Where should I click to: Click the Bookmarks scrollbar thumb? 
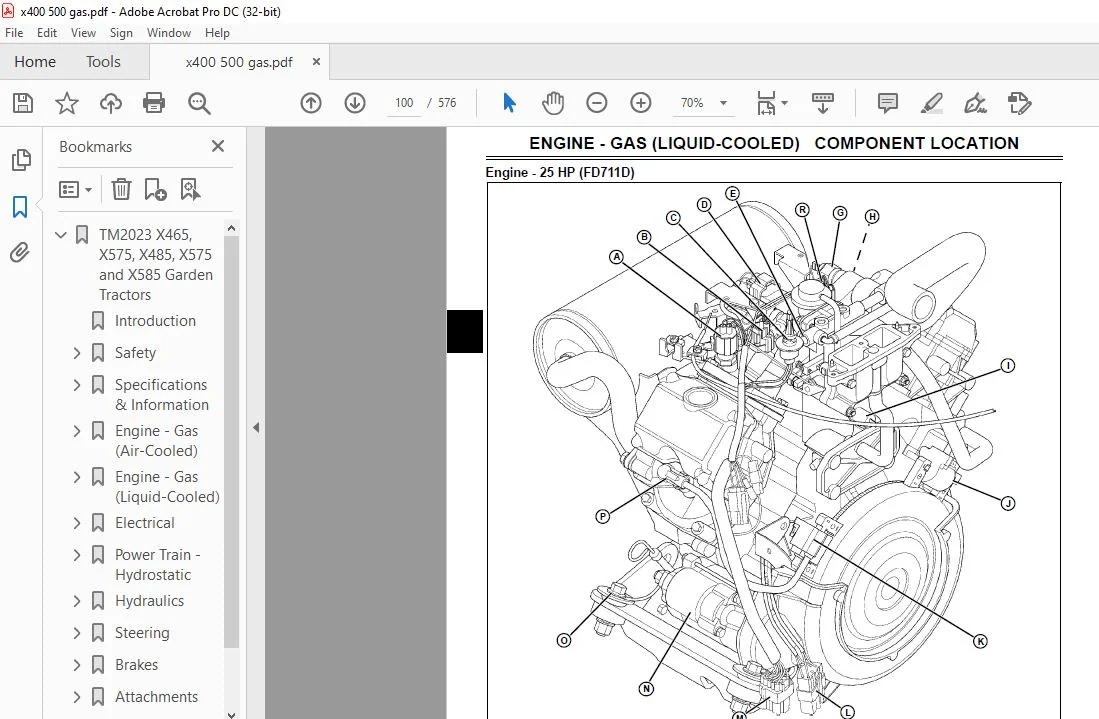231,441
